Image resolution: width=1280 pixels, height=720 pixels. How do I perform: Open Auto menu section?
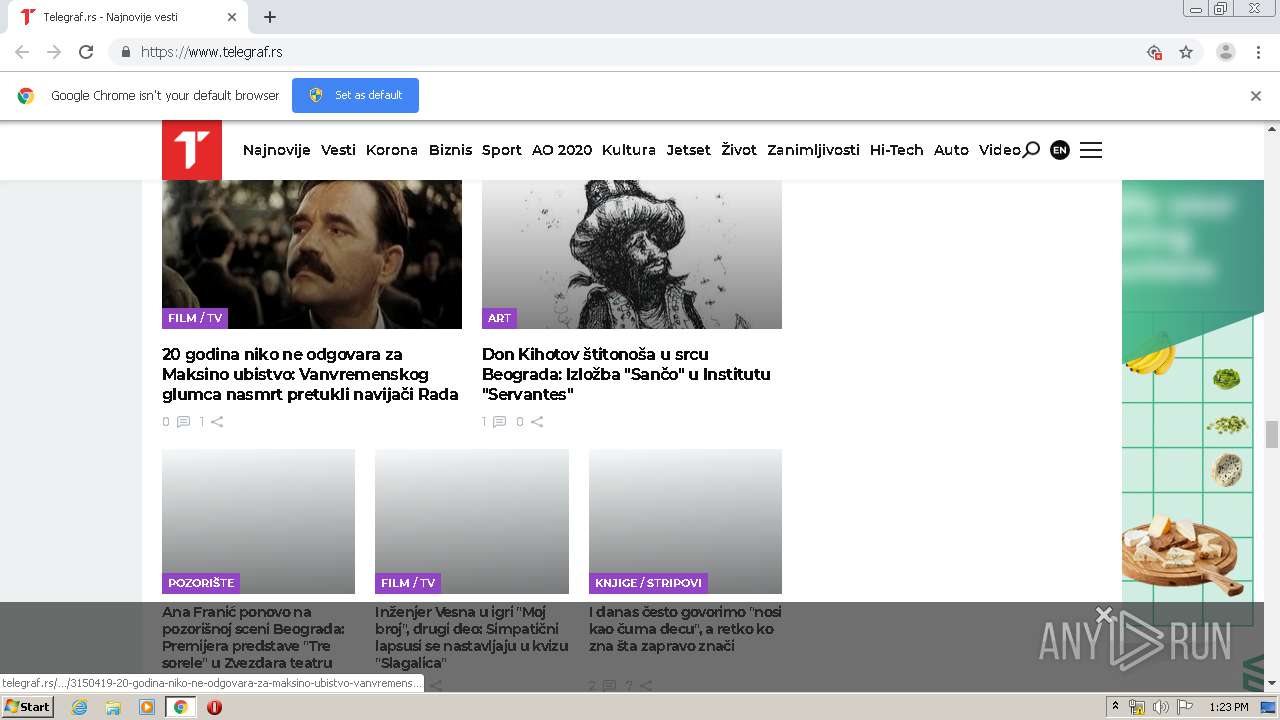[951, 150]
